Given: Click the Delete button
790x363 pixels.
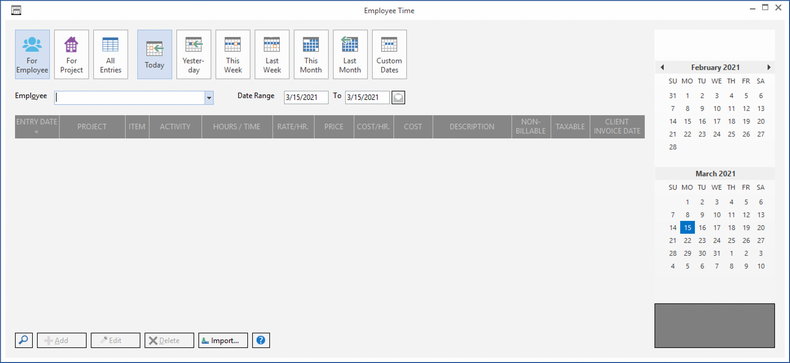Looking at the screenshot, I should [x=169, y=340].
